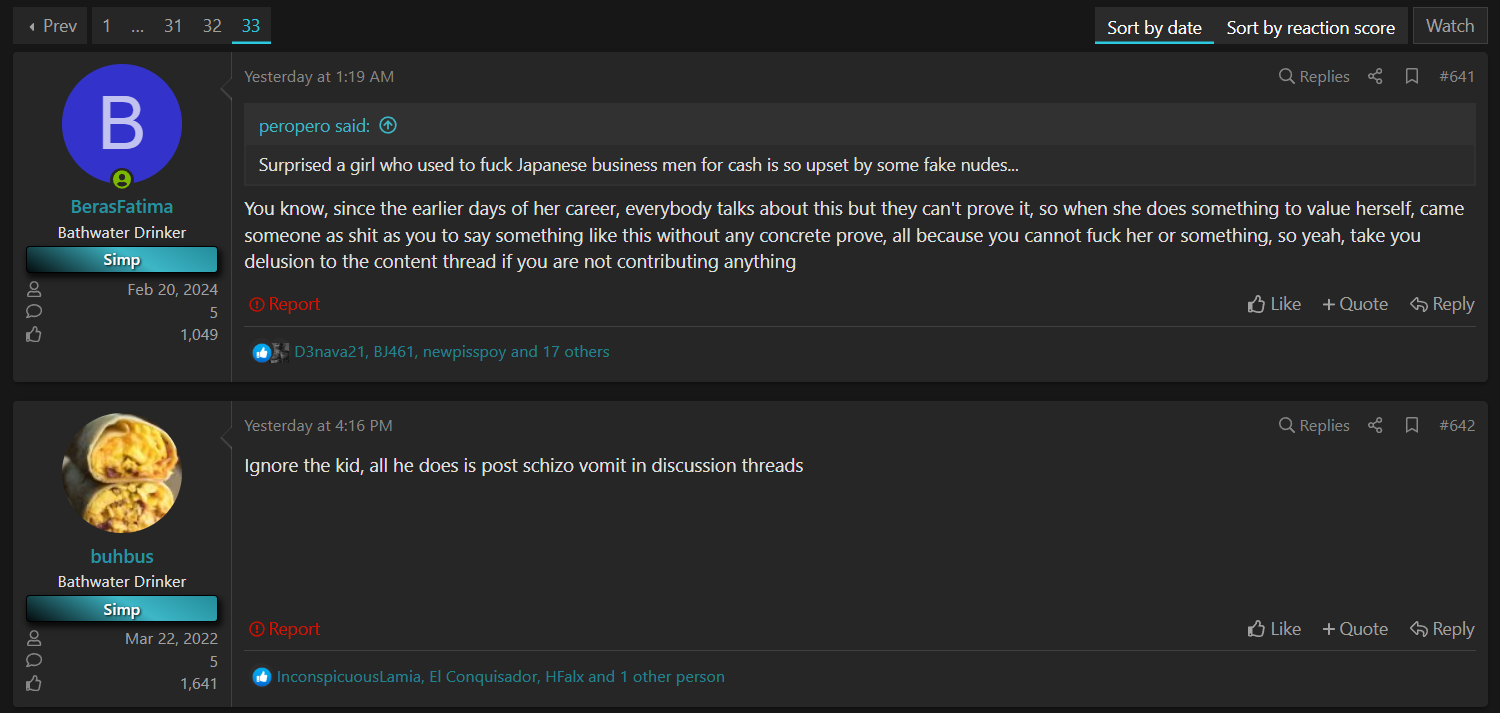Screen dimensions: 1500x713
Task: Open buhbus avatar thumbnail
Action: click(122, 473)
